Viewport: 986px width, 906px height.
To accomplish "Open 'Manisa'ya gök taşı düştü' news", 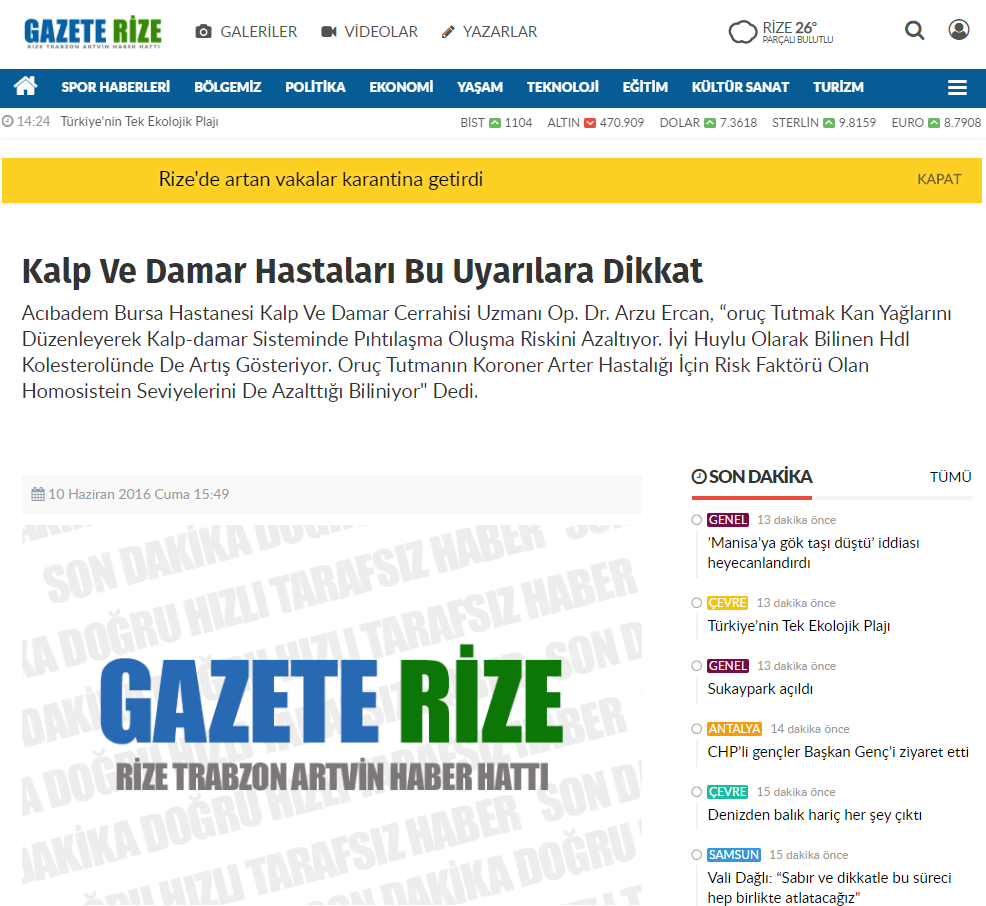I will pos(813,553).
